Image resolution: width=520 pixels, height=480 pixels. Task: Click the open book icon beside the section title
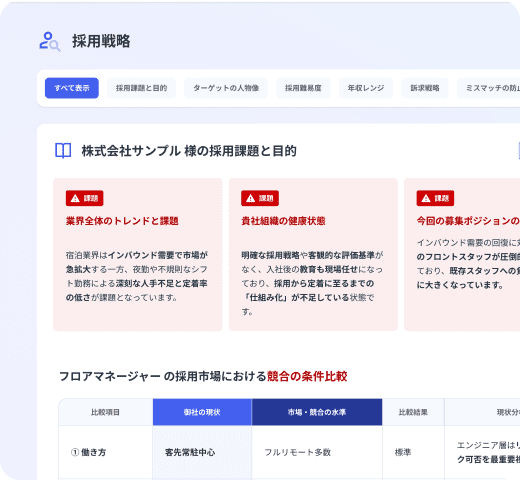click(x=63, y=151)
